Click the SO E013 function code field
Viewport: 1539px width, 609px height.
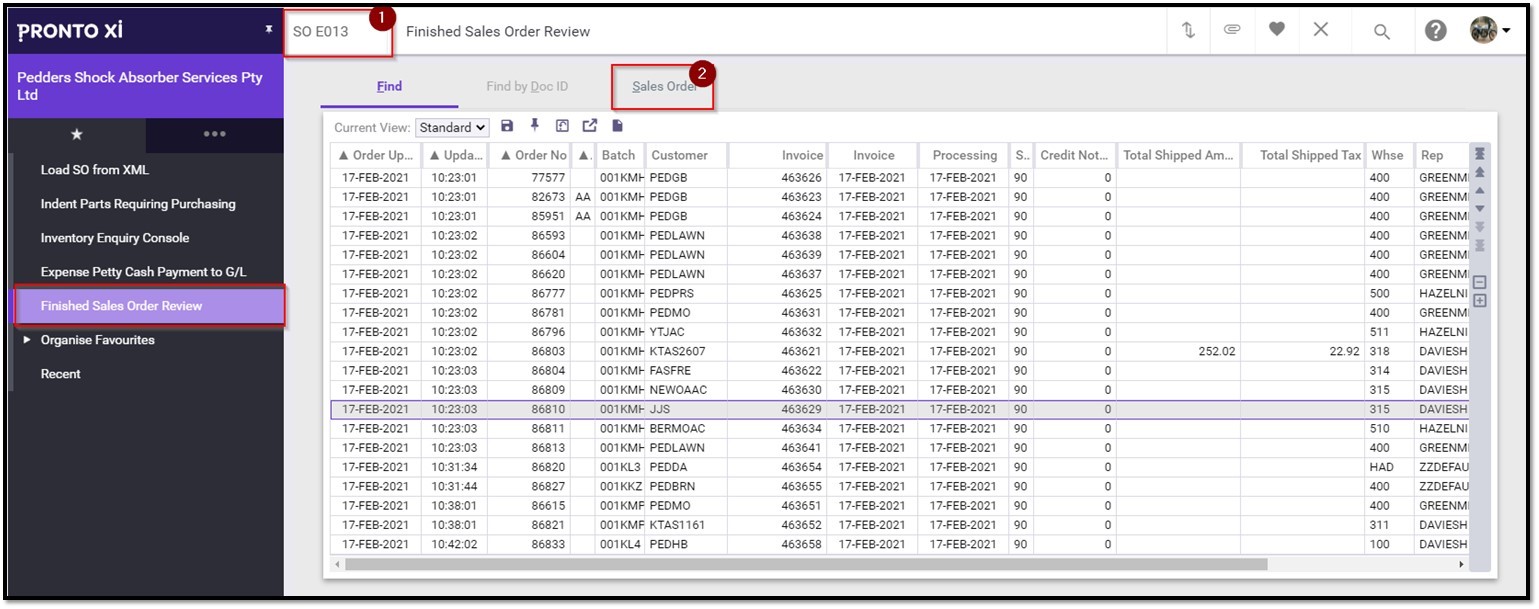339,32
